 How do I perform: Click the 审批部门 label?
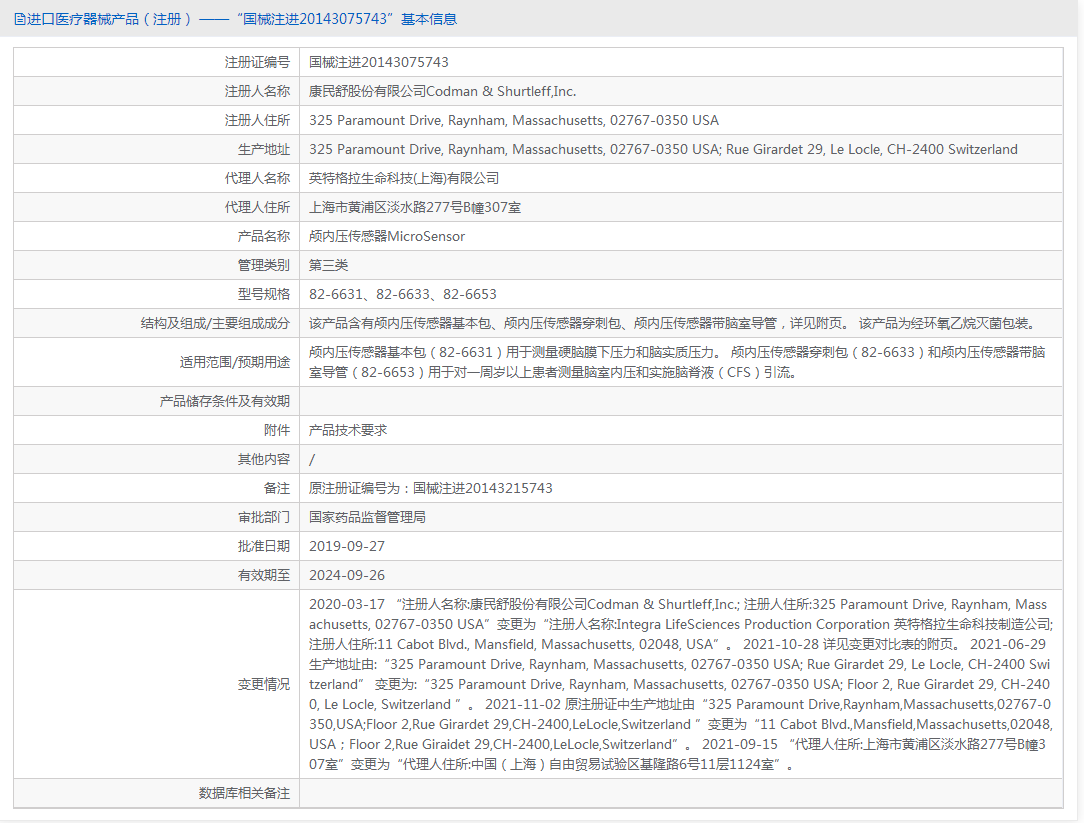tap(263, 517)
